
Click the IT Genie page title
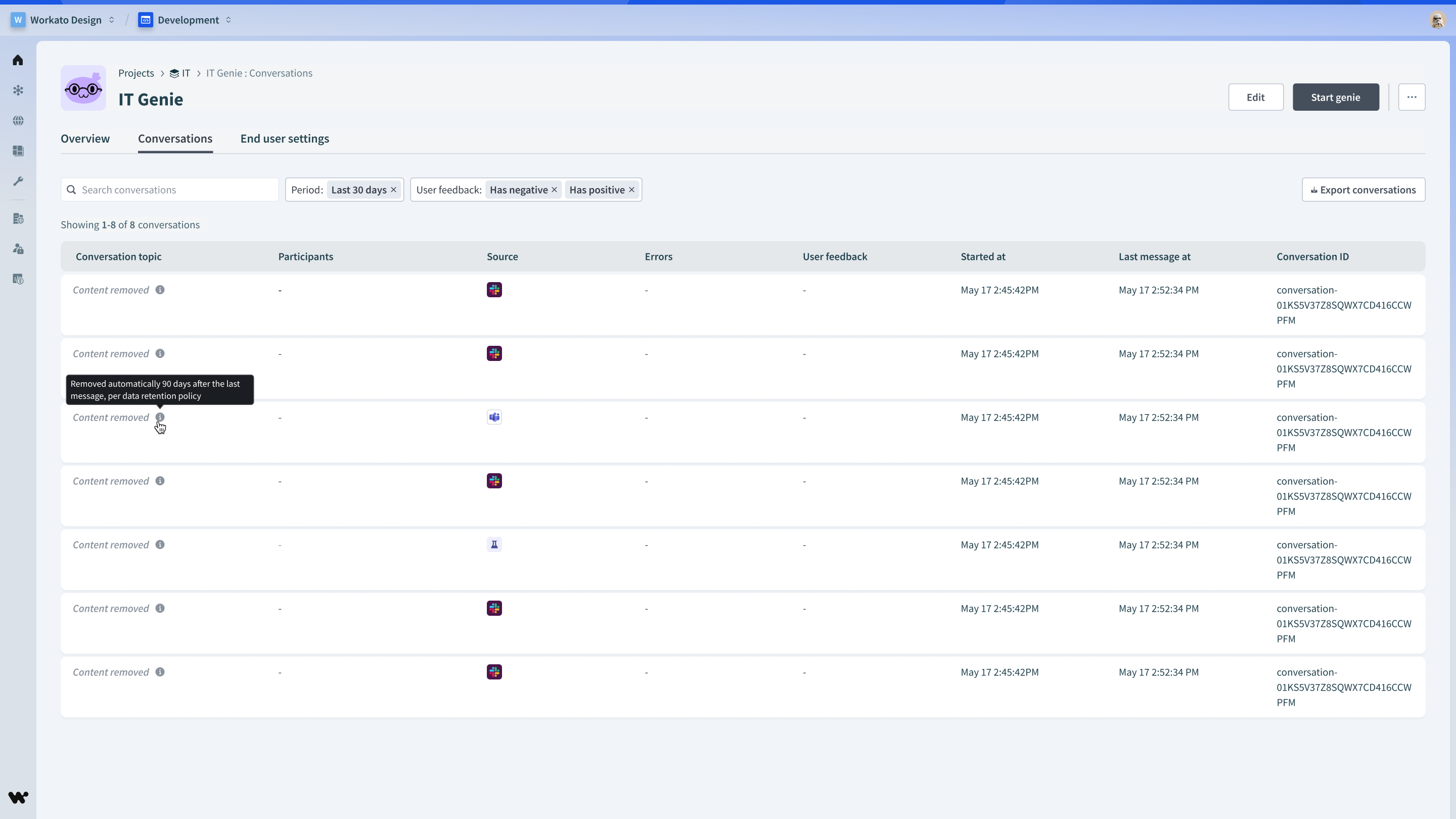click(x=150, y=100)
